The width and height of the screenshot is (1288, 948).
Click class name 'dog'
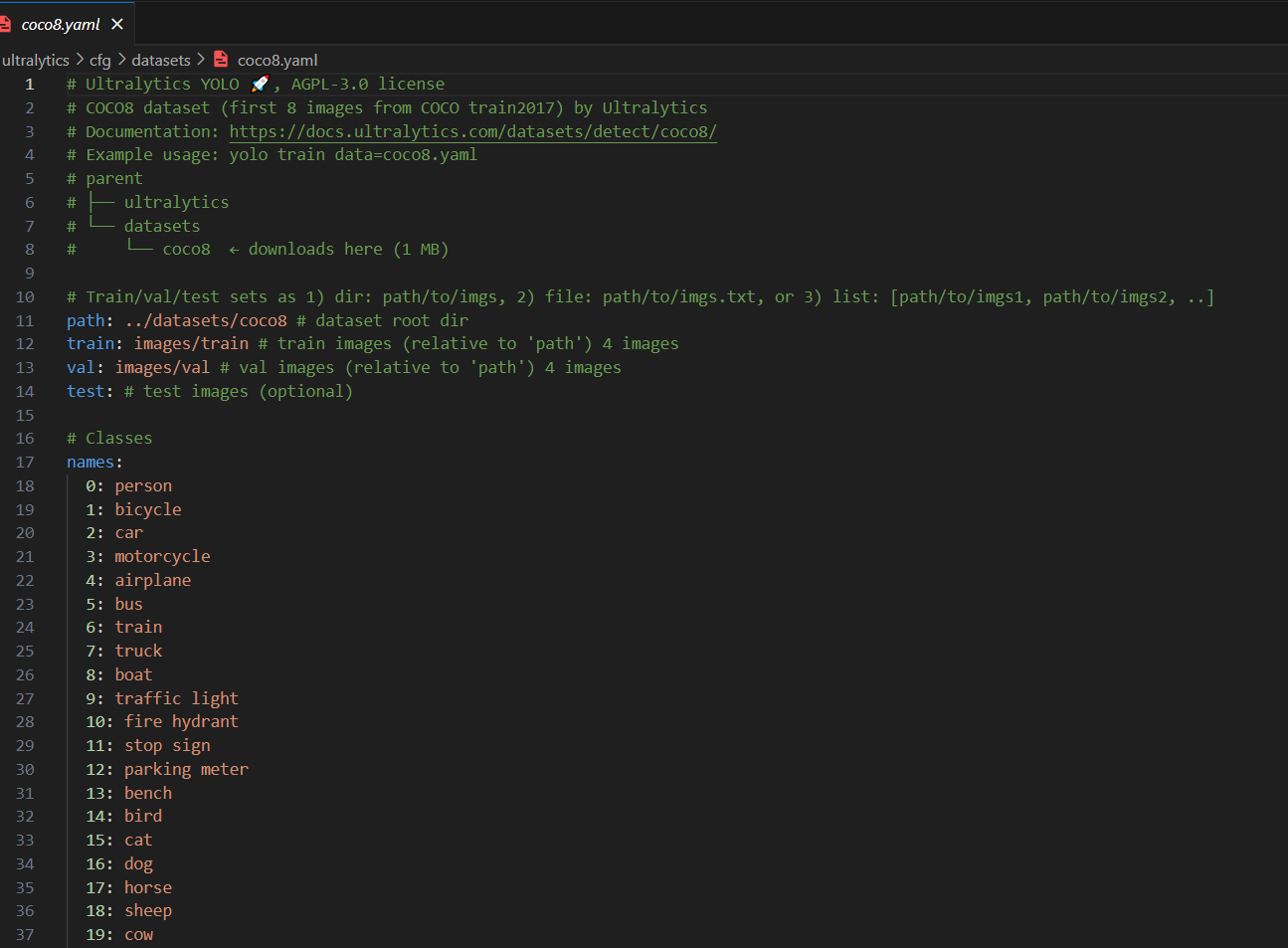click(138, 864)
